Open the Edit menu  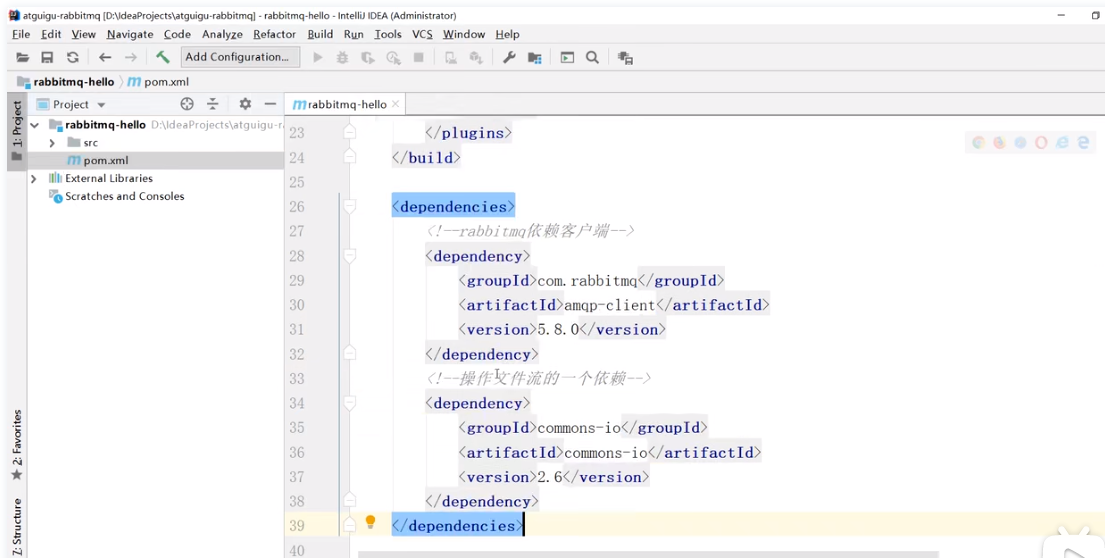point(51,34)
